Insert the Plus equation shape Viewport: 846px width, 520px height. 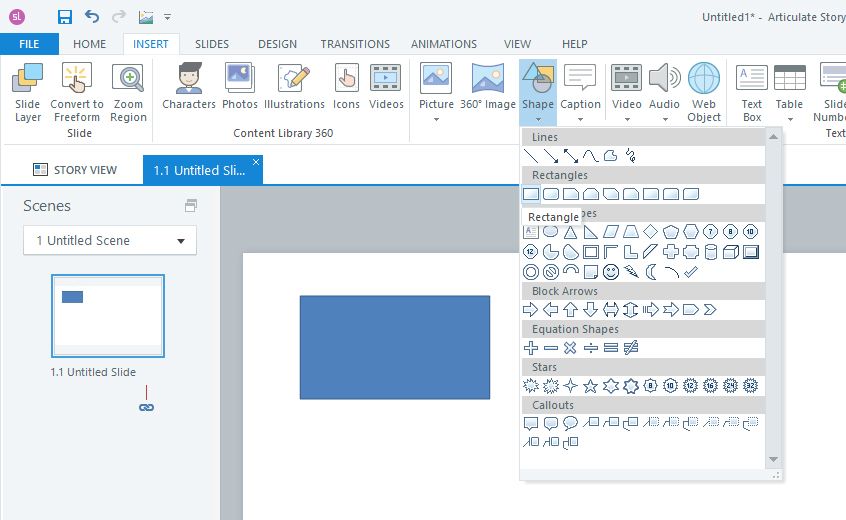click(531, 348)
